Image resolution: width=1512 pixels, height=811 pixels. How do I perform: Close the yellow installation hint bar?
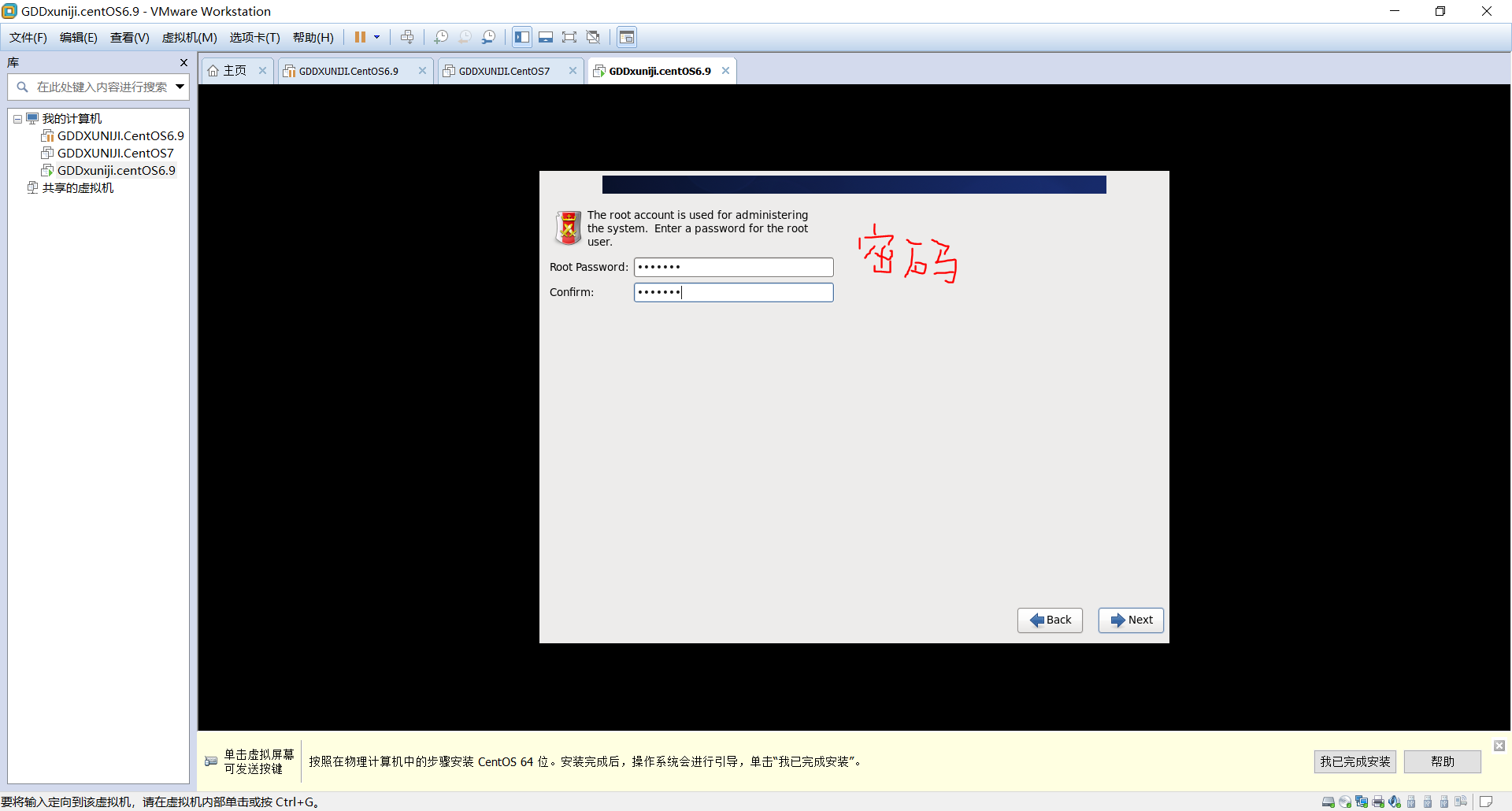point(1499,746)
